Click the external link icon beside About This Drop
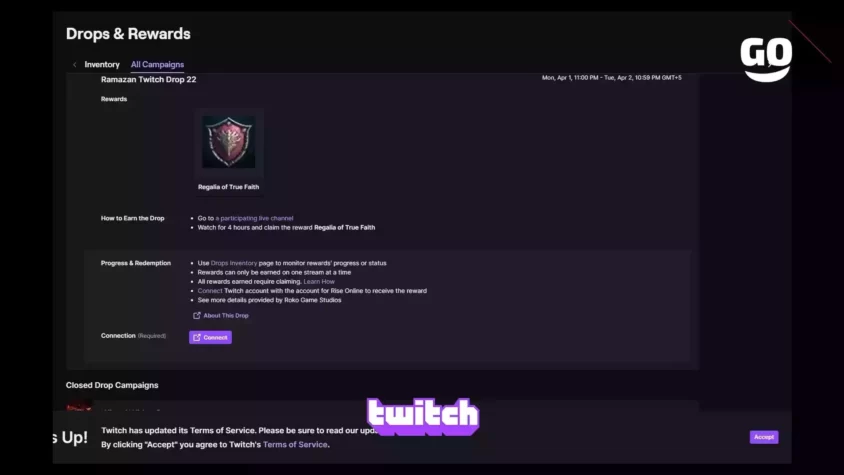Viewport: 844px width, 475px height. tap(196, 316)
